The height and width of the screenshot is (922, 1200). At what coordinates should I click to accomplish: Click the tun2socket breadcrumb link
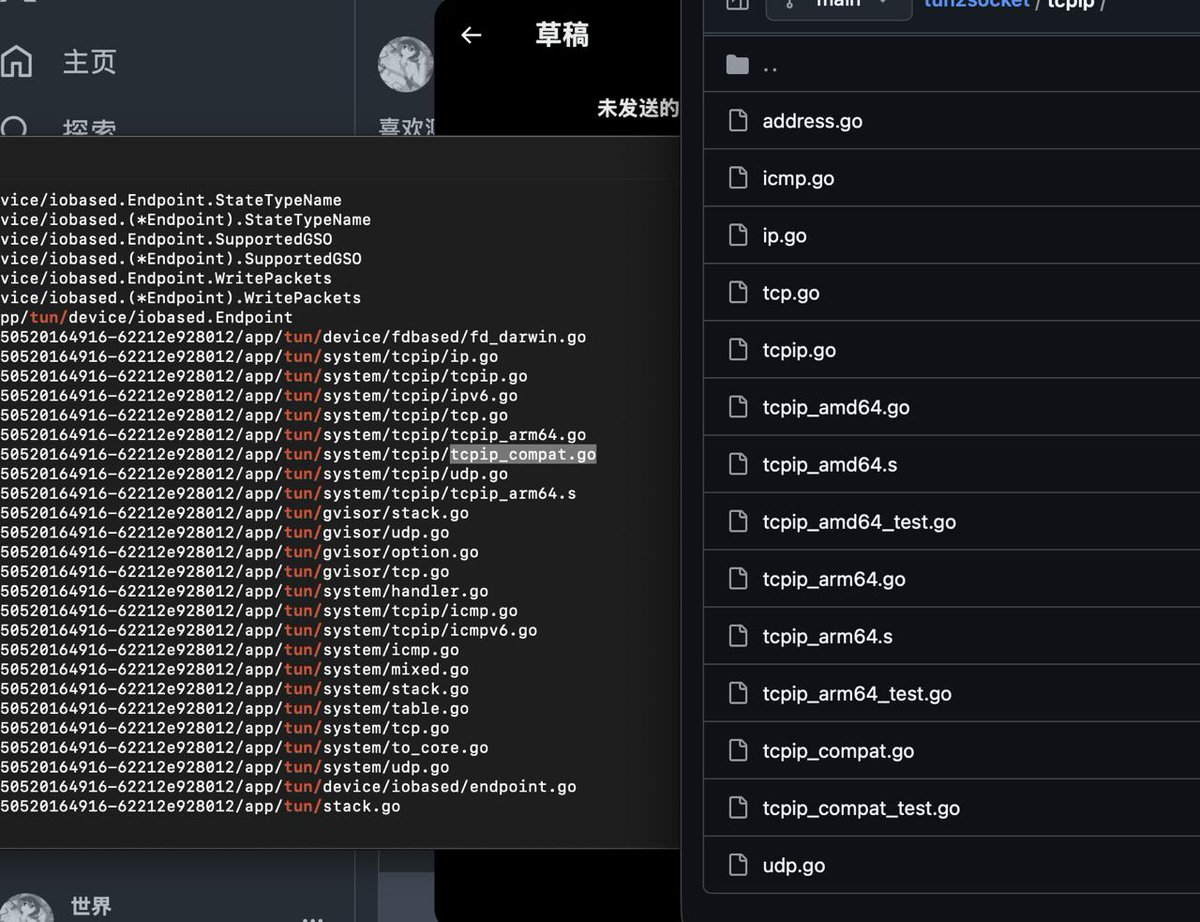(975, 3)
